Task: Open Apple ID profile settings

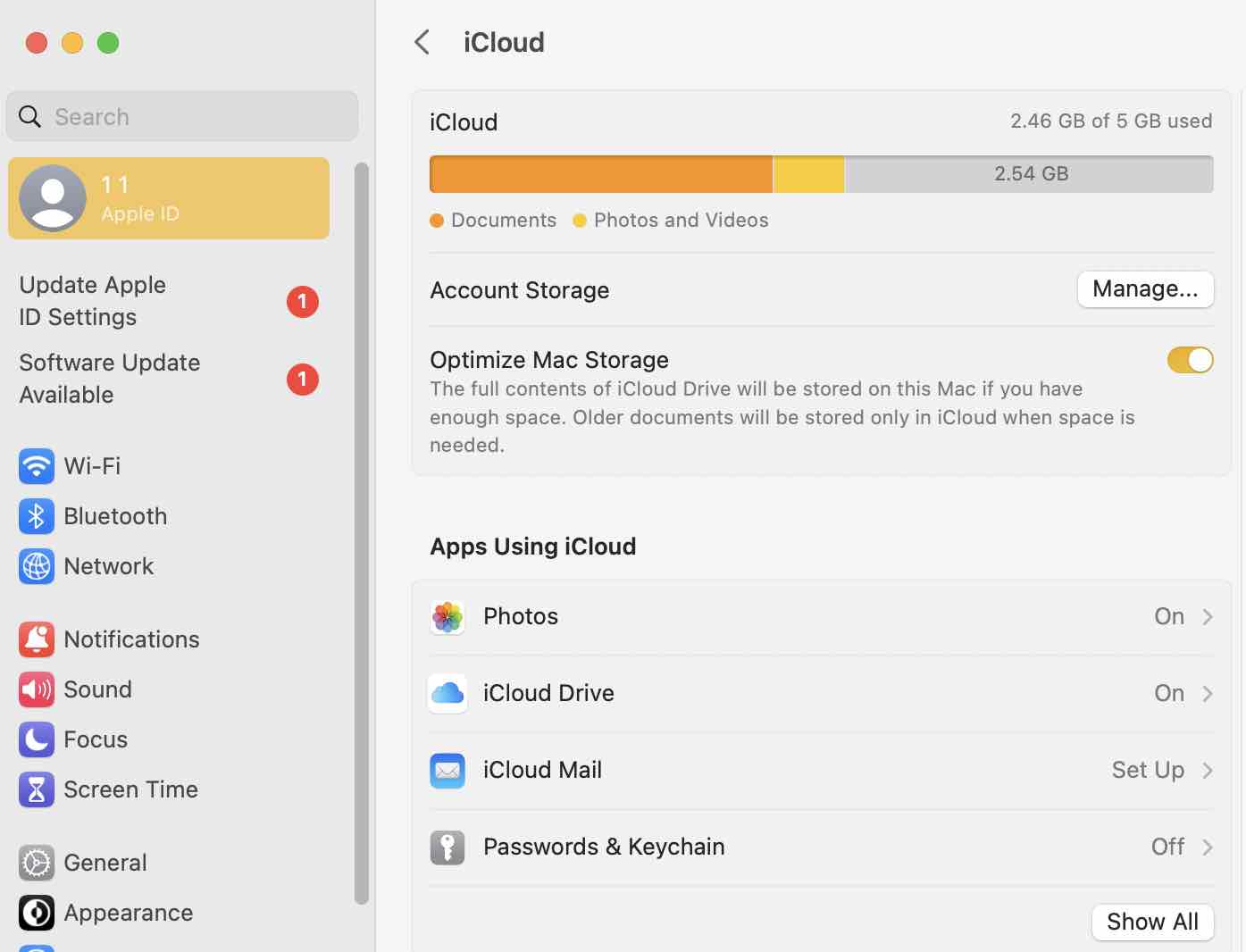Action: (169, 197)
